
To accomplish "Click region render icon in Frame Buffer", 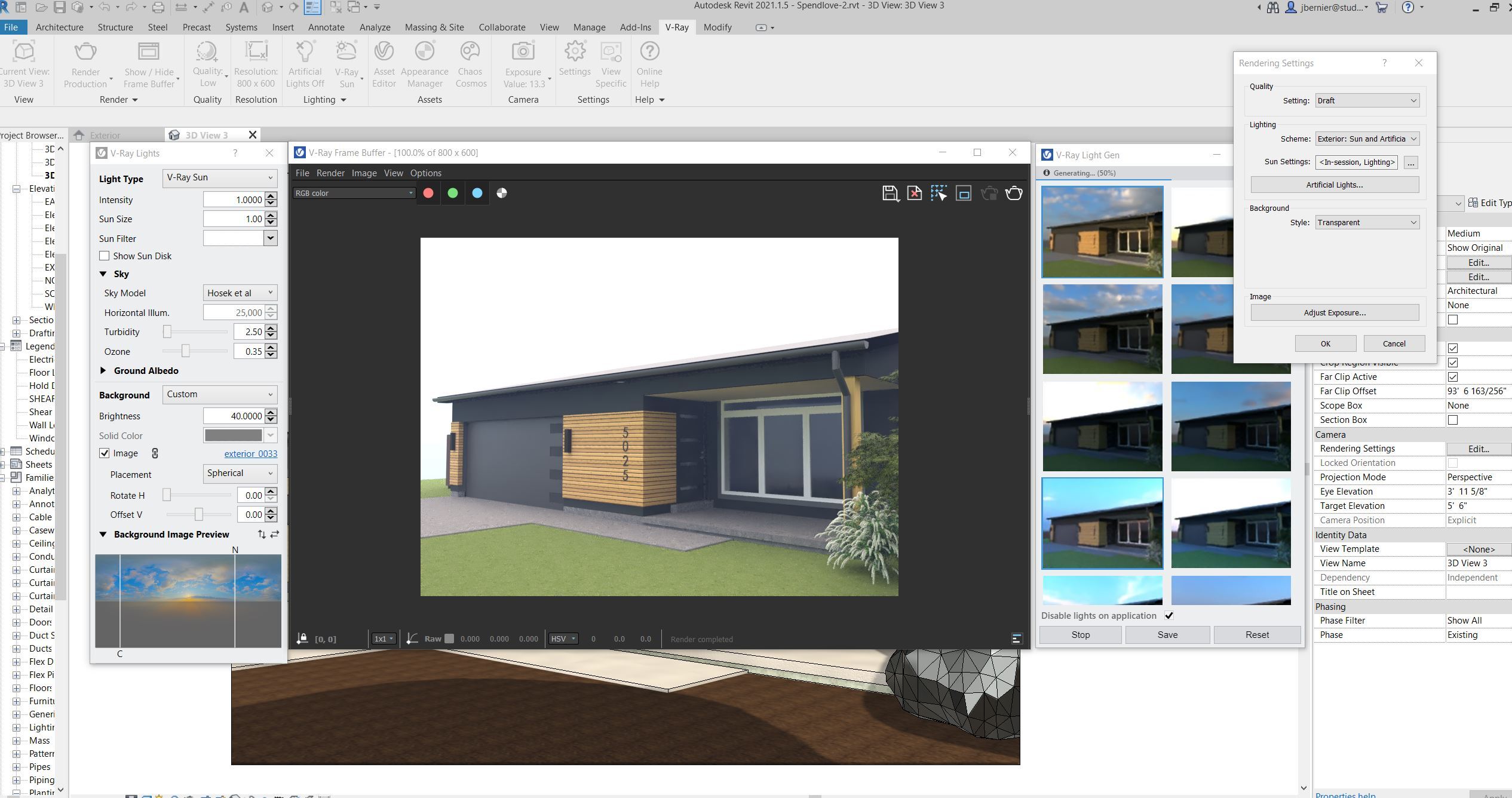I will pos(964,193).
